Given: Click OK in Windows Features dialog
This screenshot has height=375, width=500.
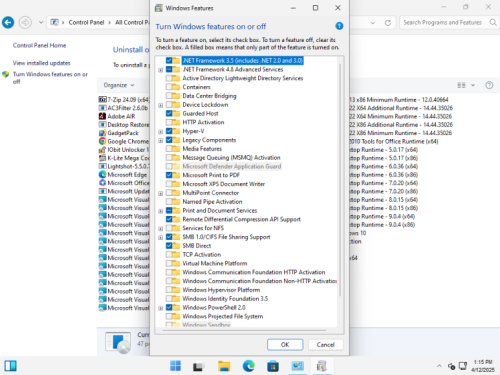Looking at the screenshot, I should [285, 345].
